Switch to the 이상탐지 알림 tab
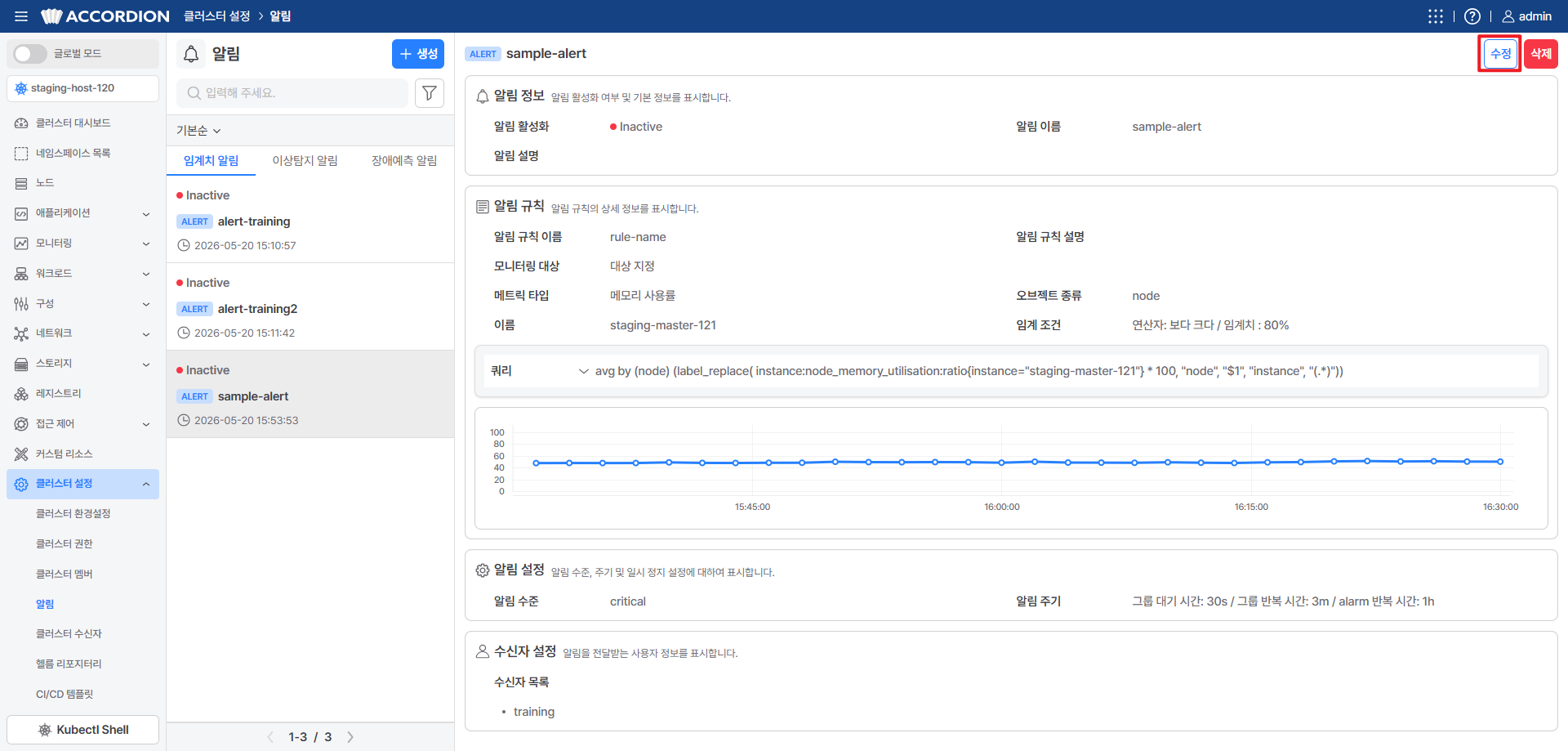Viewport: 1568px width, 751px height. [x=305, y=161]
